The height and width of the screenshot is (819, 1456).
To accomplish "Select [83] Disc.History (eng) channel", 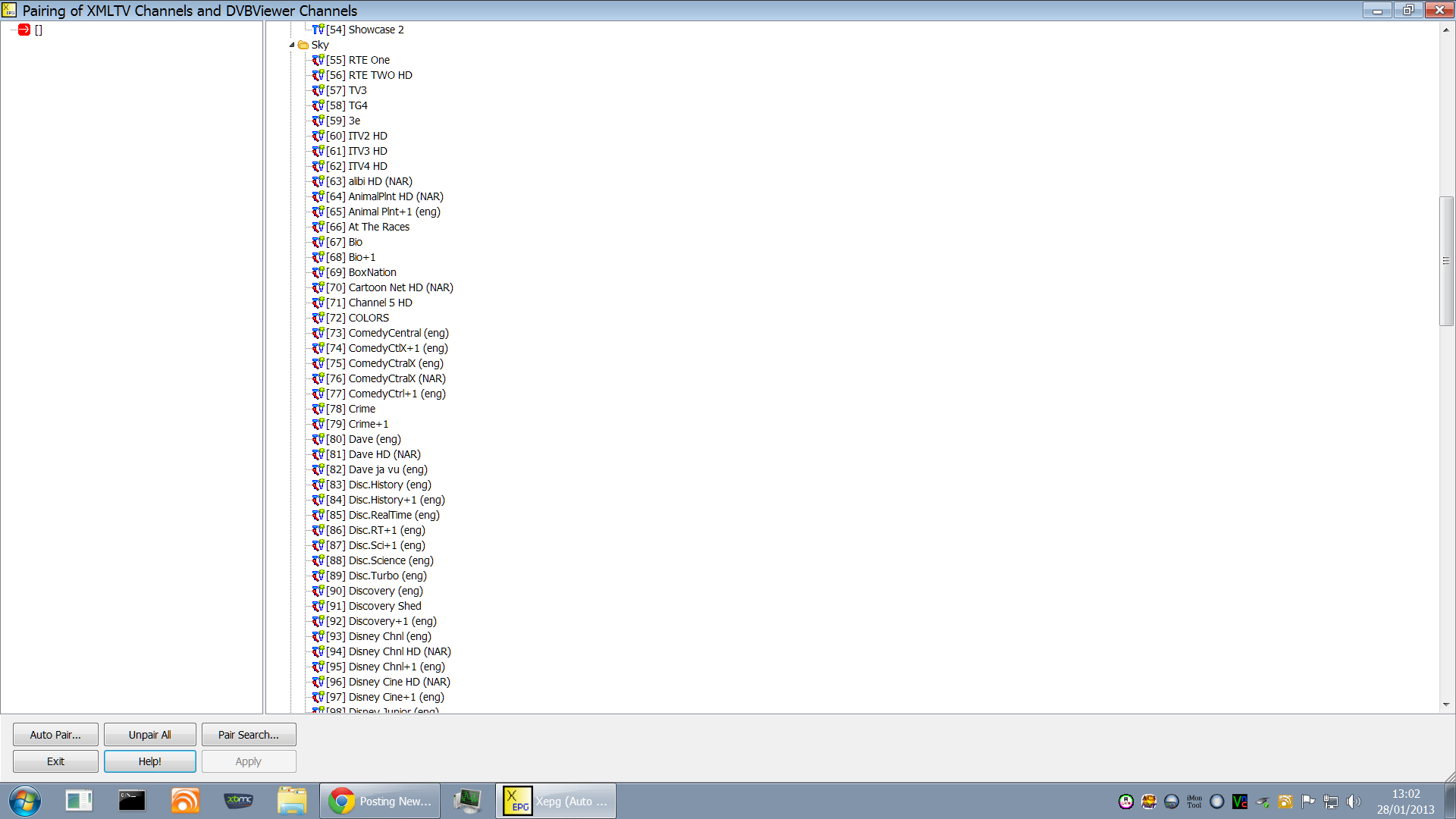I will (378, 485).
